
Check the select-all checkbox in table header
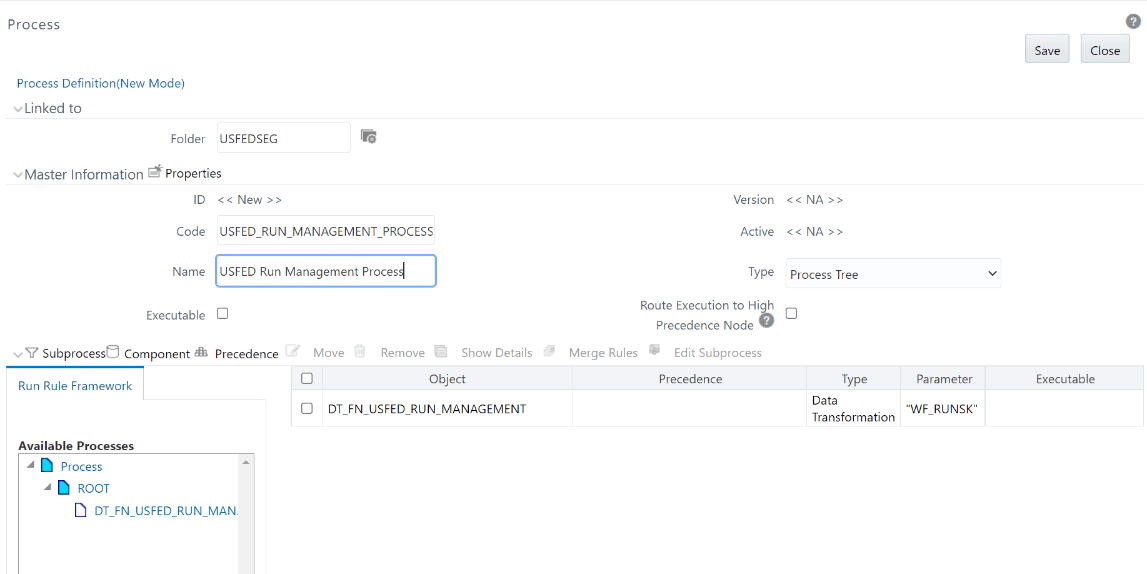click(307, 378)
